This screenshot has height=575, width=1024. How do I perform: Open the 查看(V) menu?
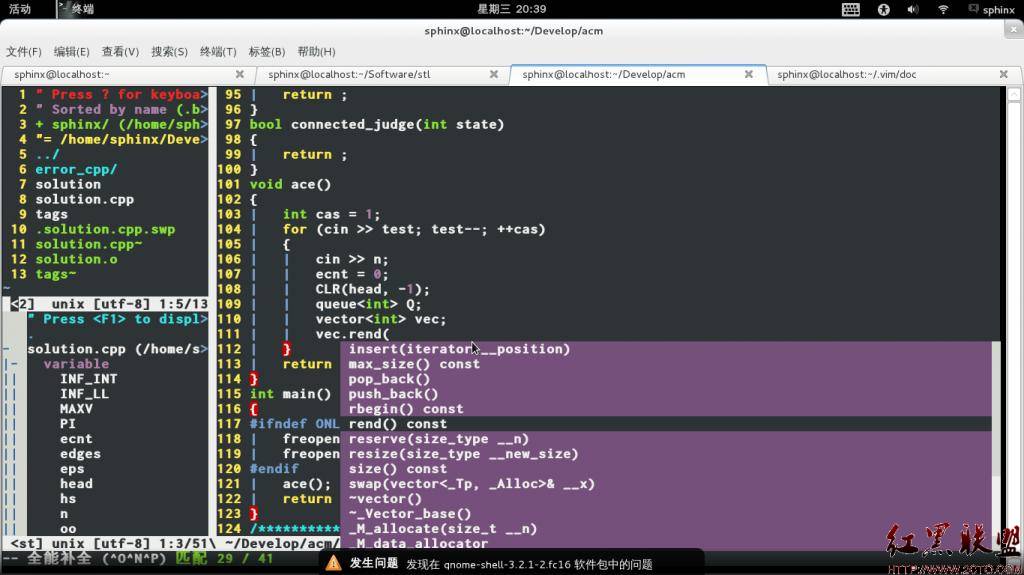pos(120,52)
